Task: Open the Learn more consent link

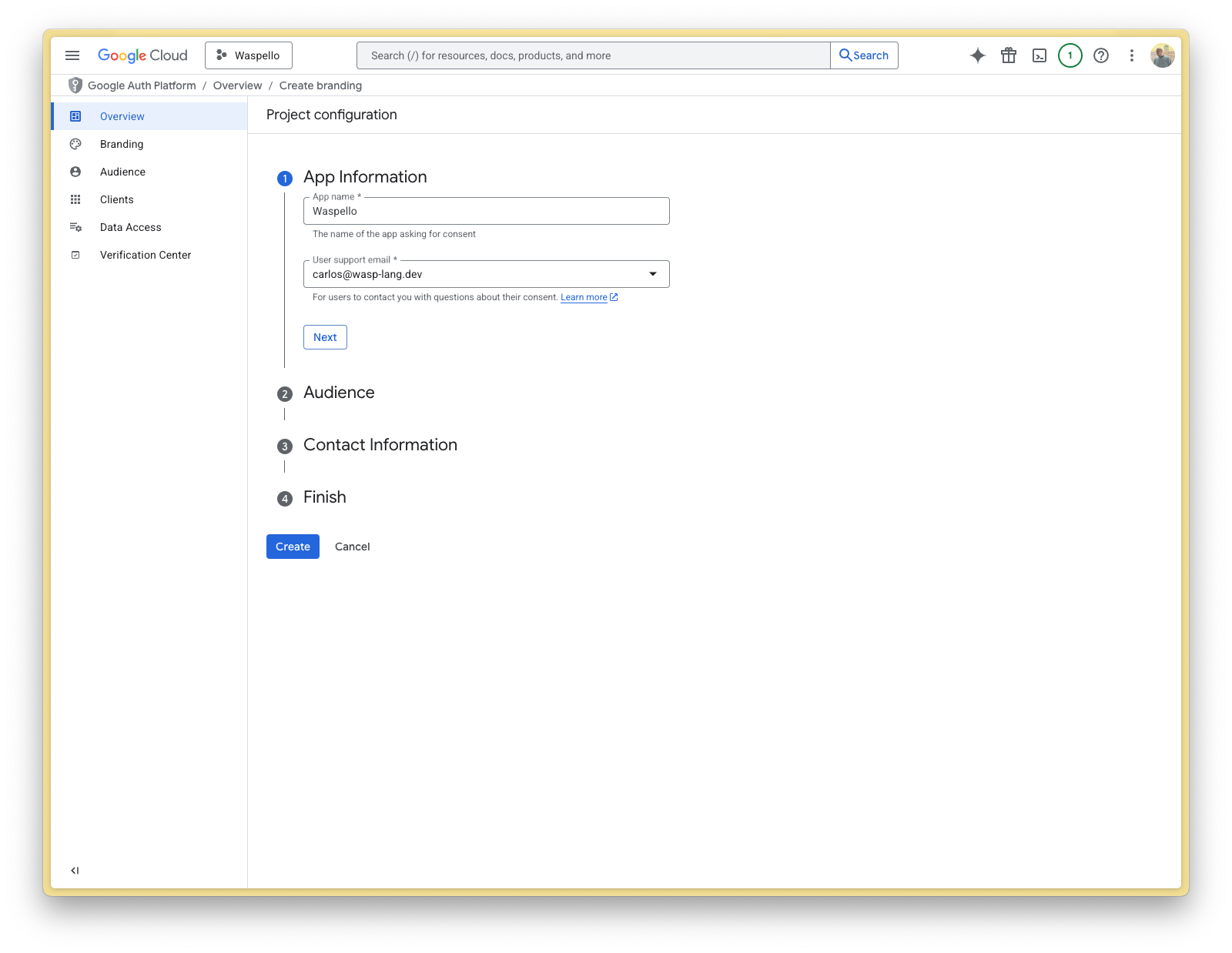Action: (584, 297)
